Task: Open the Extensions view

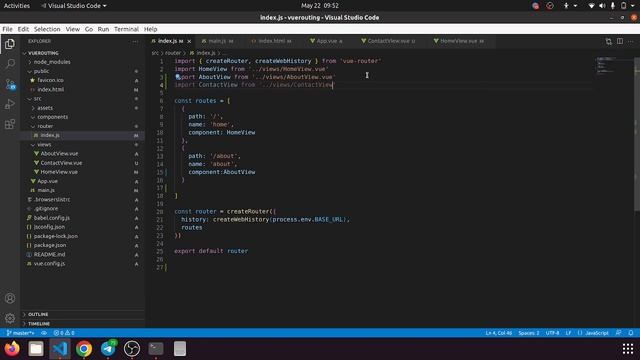Action: (10, 124)
